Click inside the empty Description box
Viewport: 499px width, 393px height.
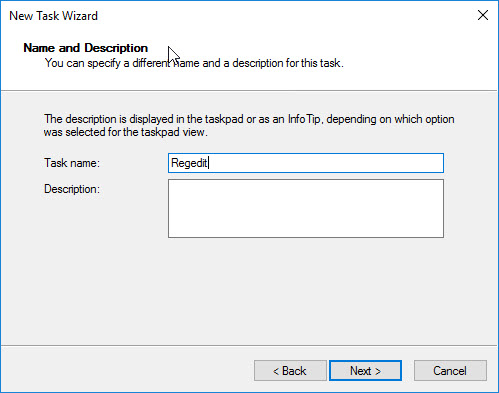(x=306, y=208)
